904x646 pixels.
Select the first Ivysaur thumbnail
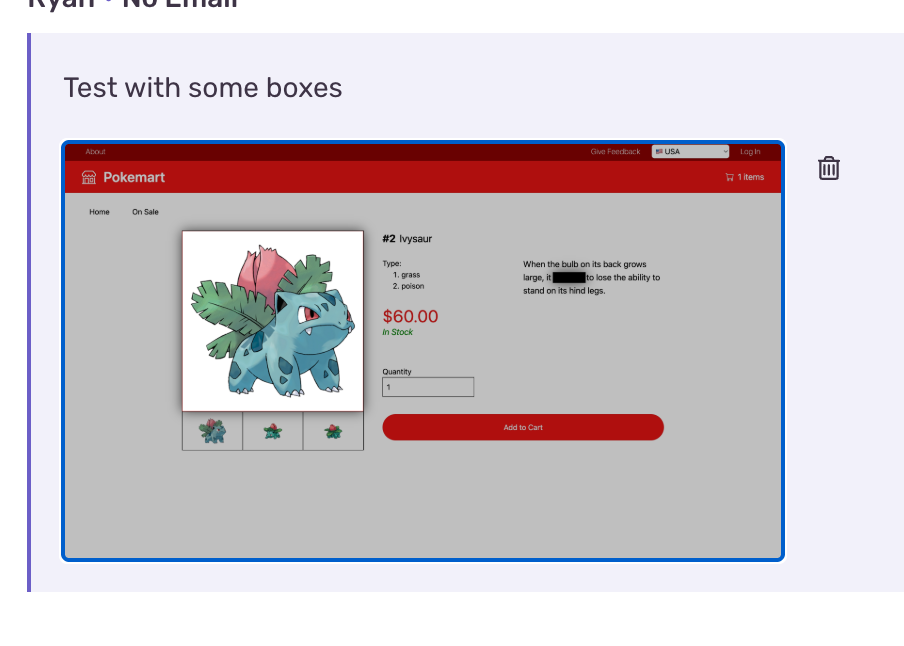pos(212,431)
